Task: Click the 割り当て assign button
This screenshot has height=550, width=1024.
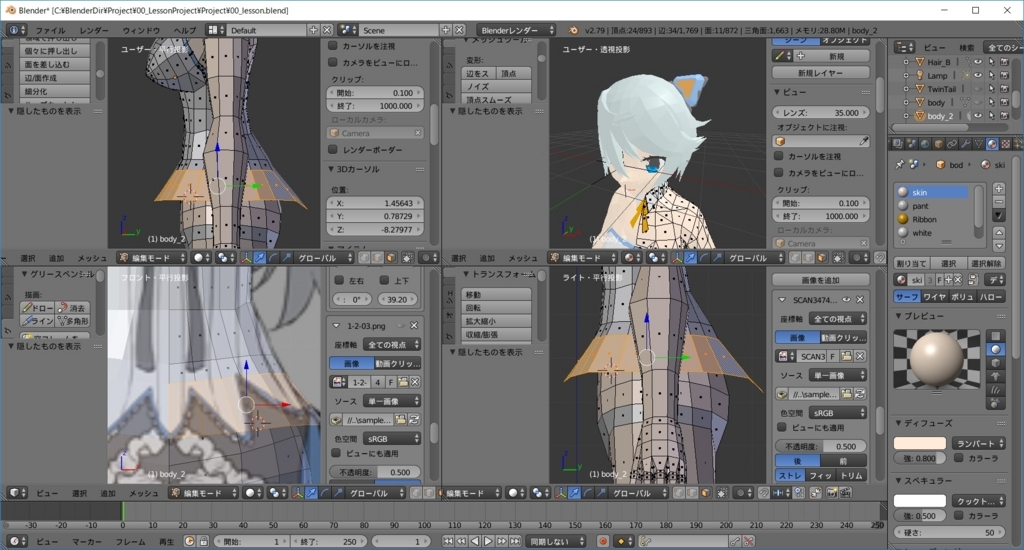Action: pos(911,263)
